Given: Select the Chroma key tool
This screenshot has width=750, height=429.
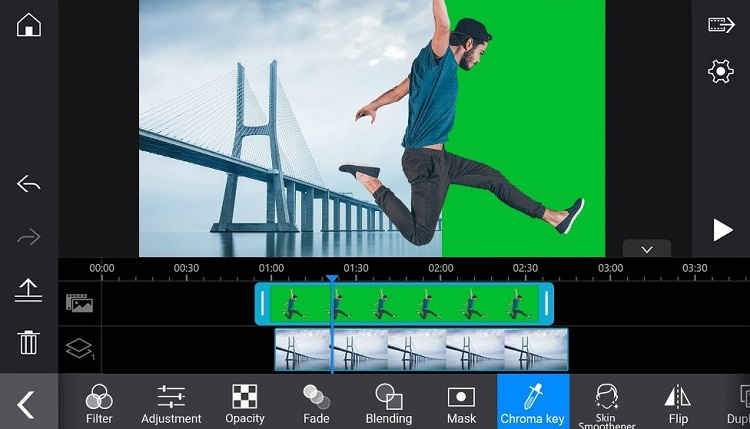Looking at the screenshot, I should 532,402.
